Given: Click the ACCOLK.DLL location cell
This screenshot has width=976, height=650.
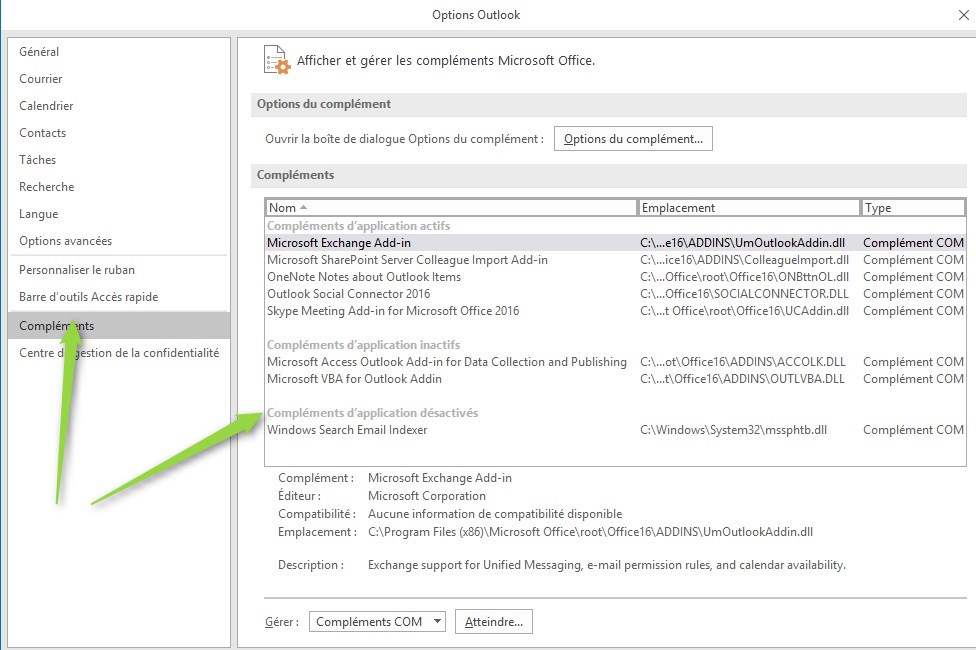Looking at the screenshot, I should point(743,362).
